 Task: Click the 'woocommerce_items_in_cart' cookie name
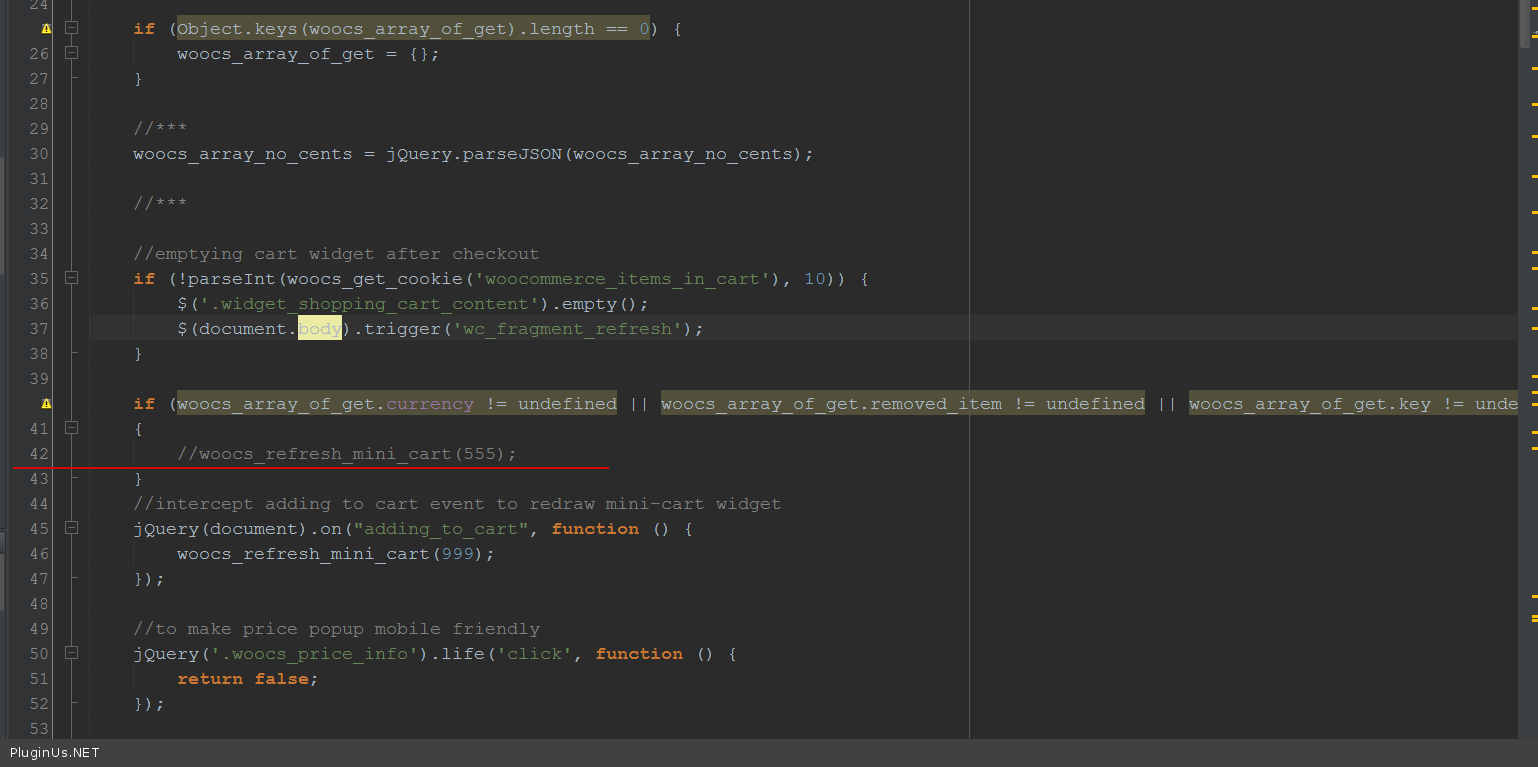click(622, 279)
